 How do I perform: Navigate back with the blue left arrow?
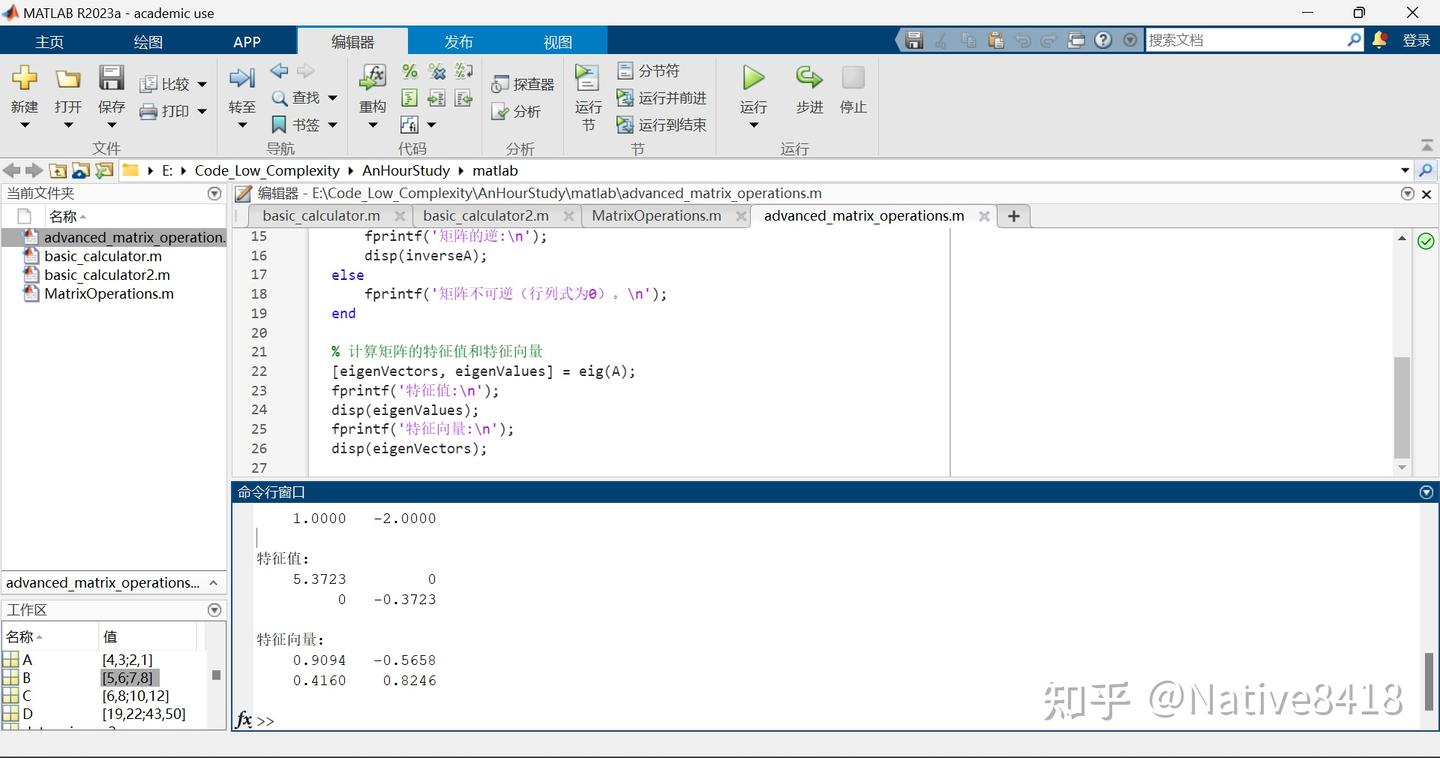280,71
